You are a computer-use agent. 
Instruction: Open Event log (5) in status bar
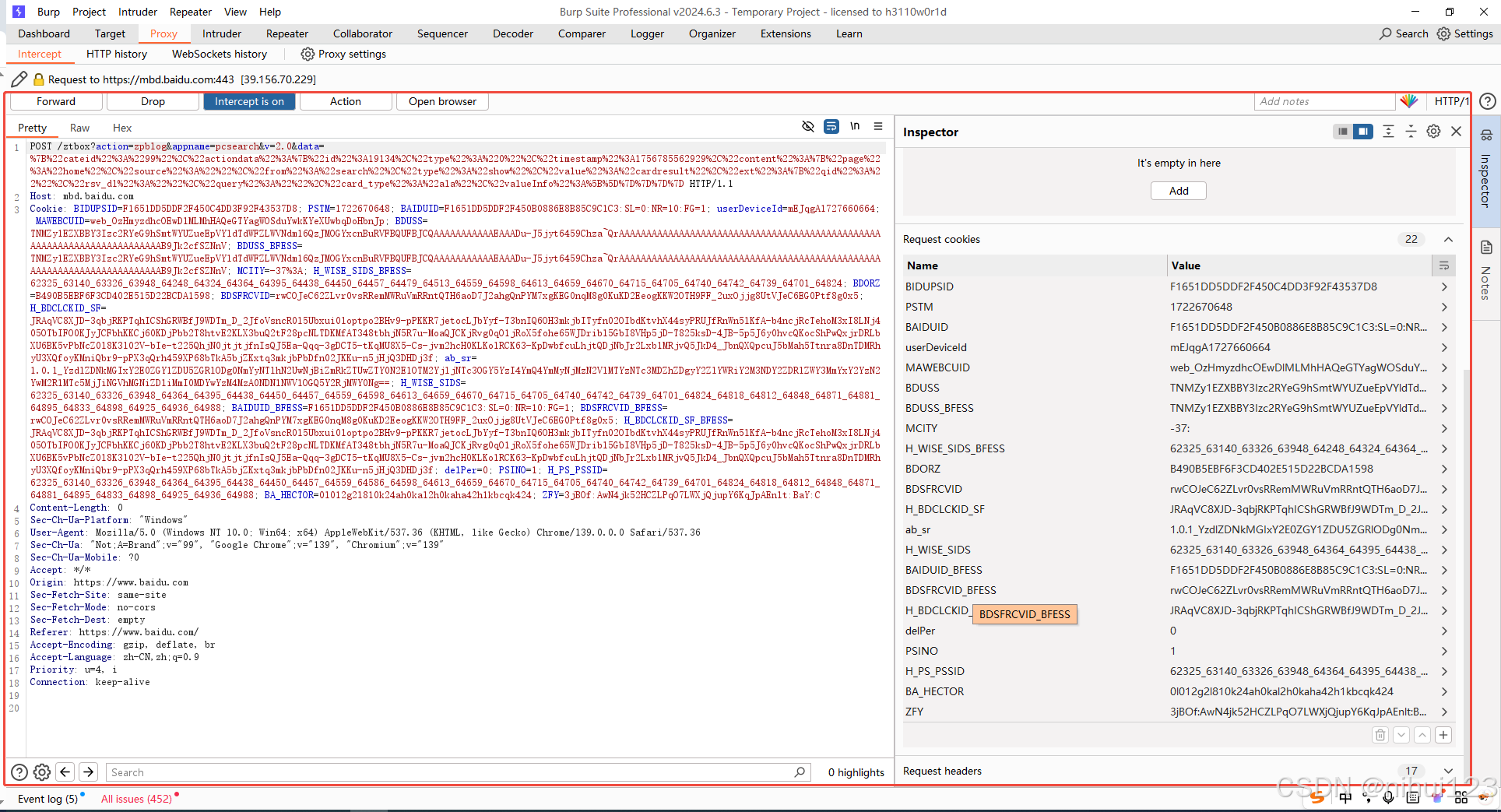tap(47, 799)
